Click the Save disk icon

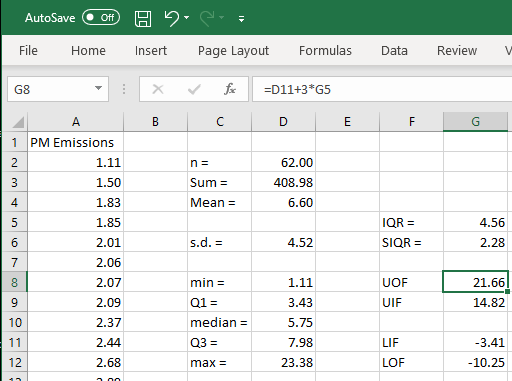[143, 18]
